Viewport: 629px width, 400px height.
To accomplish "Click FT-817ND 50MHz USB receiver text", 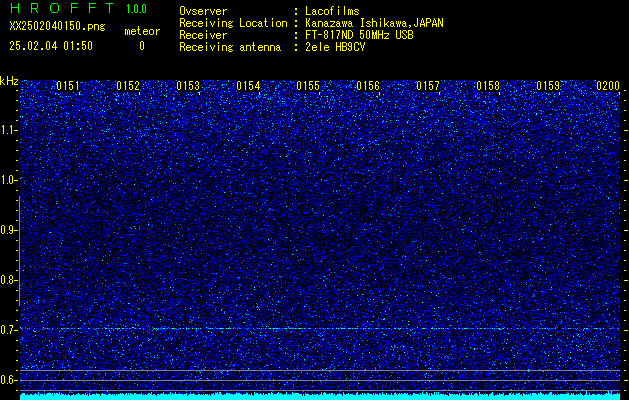I will coord(359,35).
